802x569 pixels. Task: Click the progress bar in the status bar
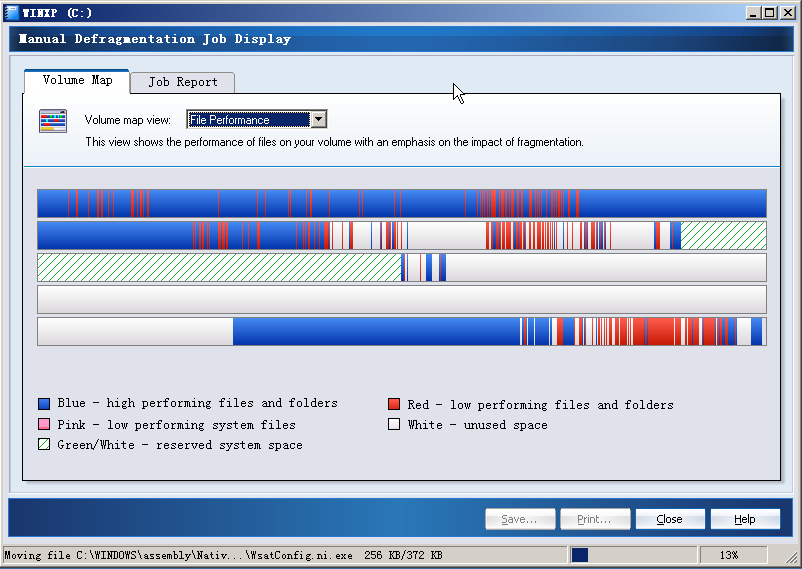click(x=634, y=555)
